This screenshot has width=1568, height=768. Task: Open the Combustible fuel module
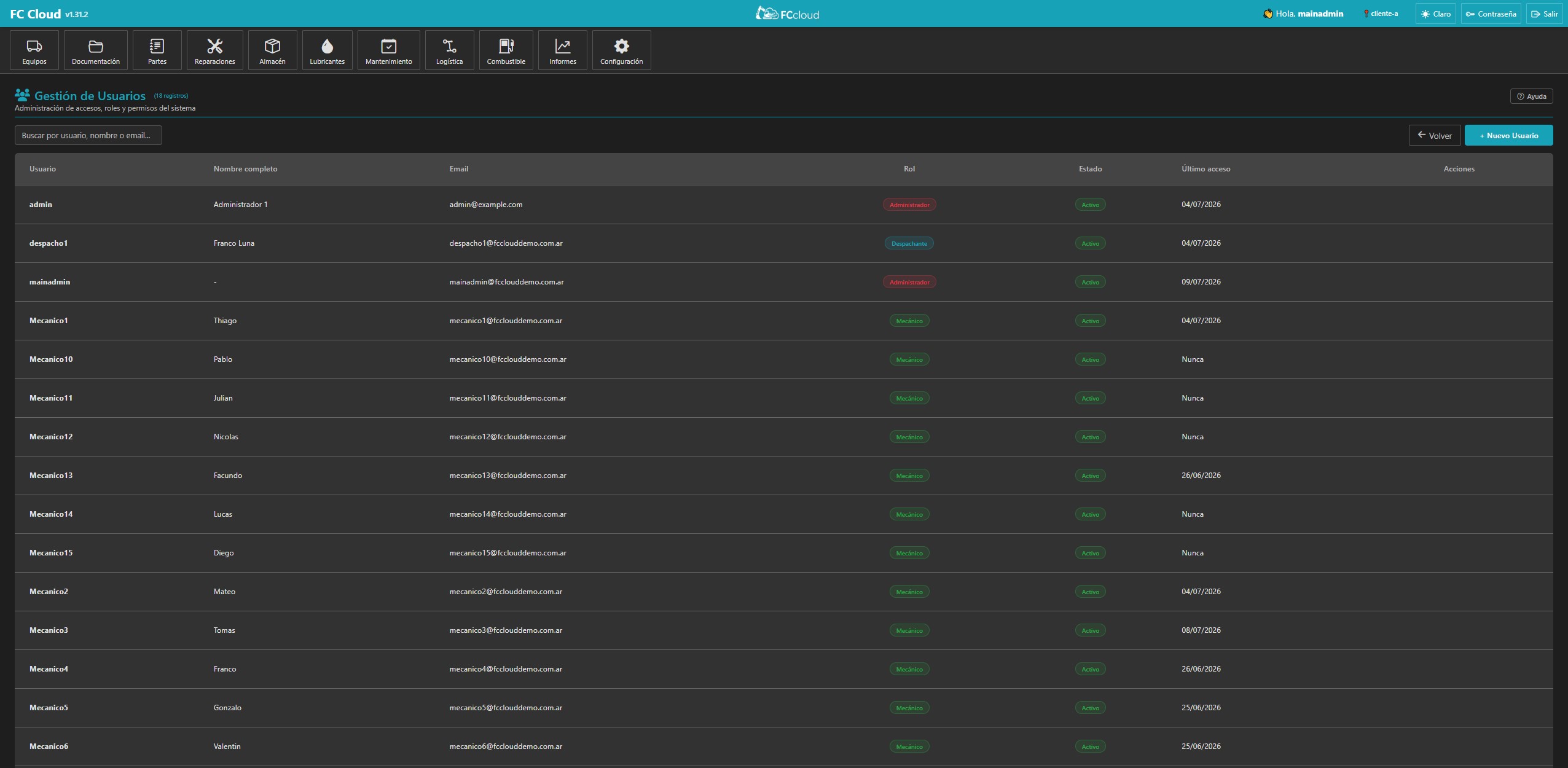[x=506, y=50]
